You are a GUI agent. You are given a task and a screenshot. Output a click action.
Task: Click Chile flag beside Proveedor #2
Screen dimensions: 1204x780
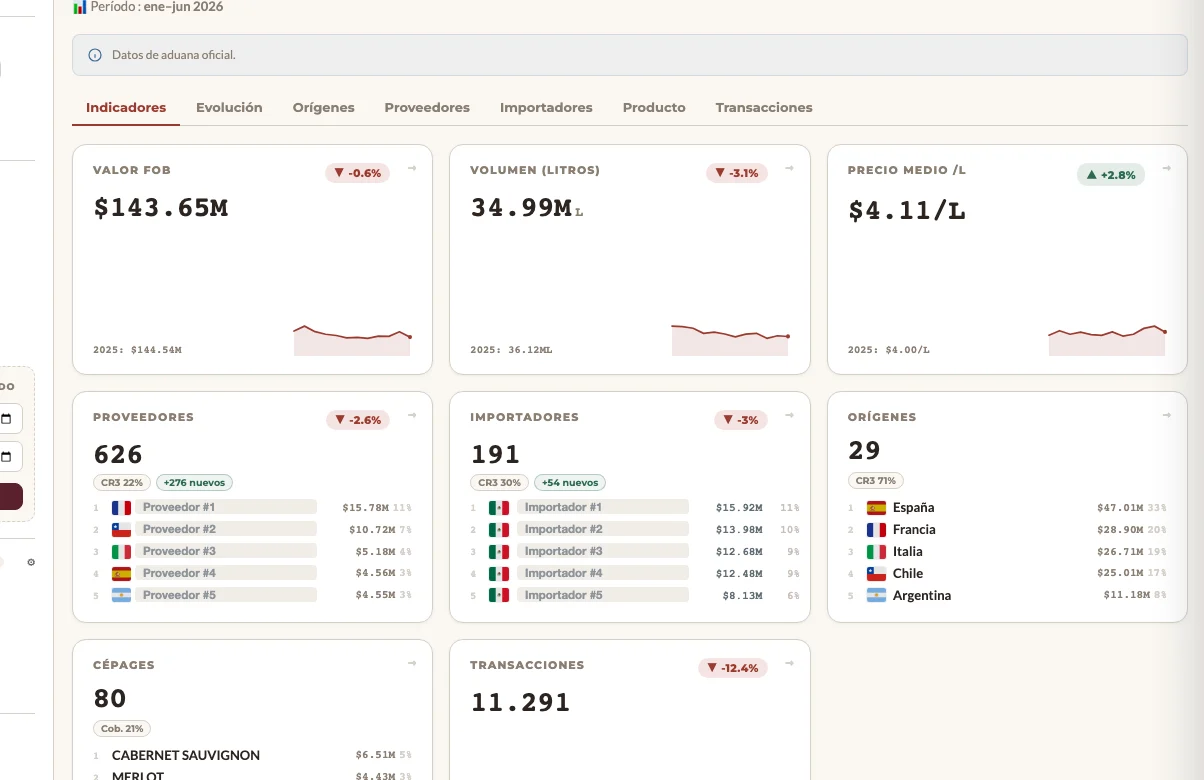point(121,530)
